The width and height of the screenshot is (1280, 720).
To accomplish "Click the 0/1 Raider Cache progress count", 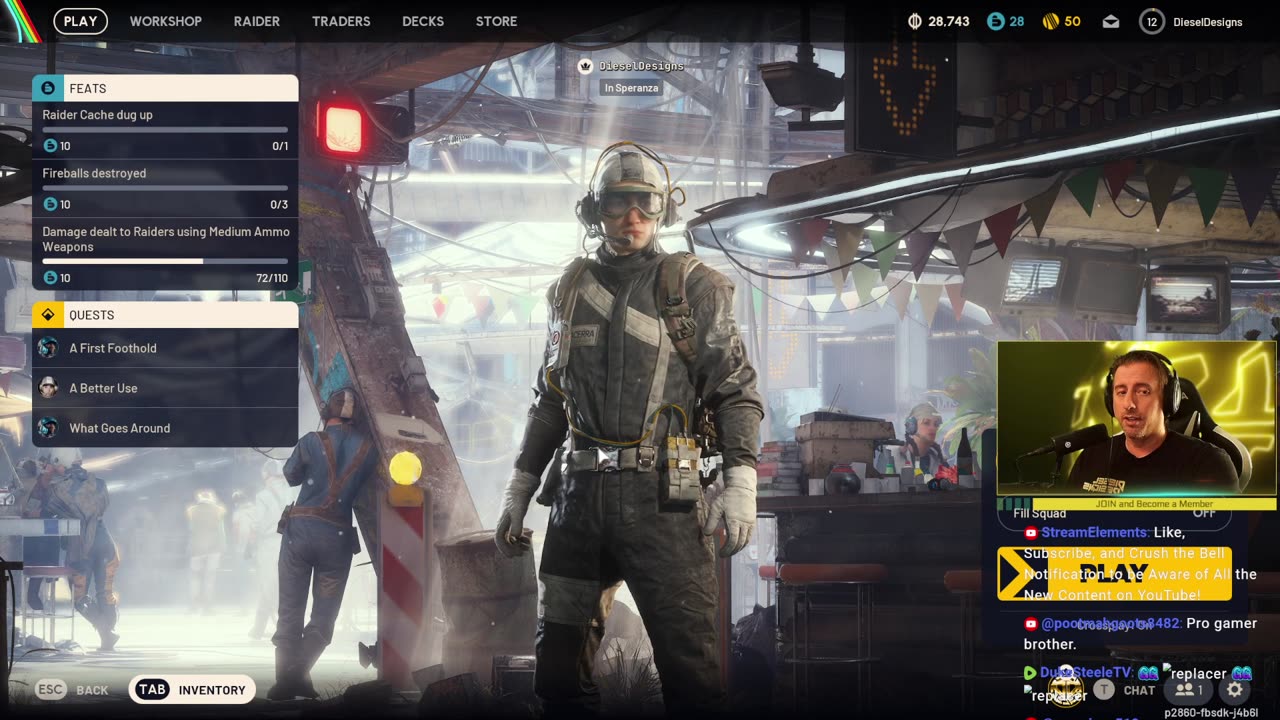I will coord(279,146).
